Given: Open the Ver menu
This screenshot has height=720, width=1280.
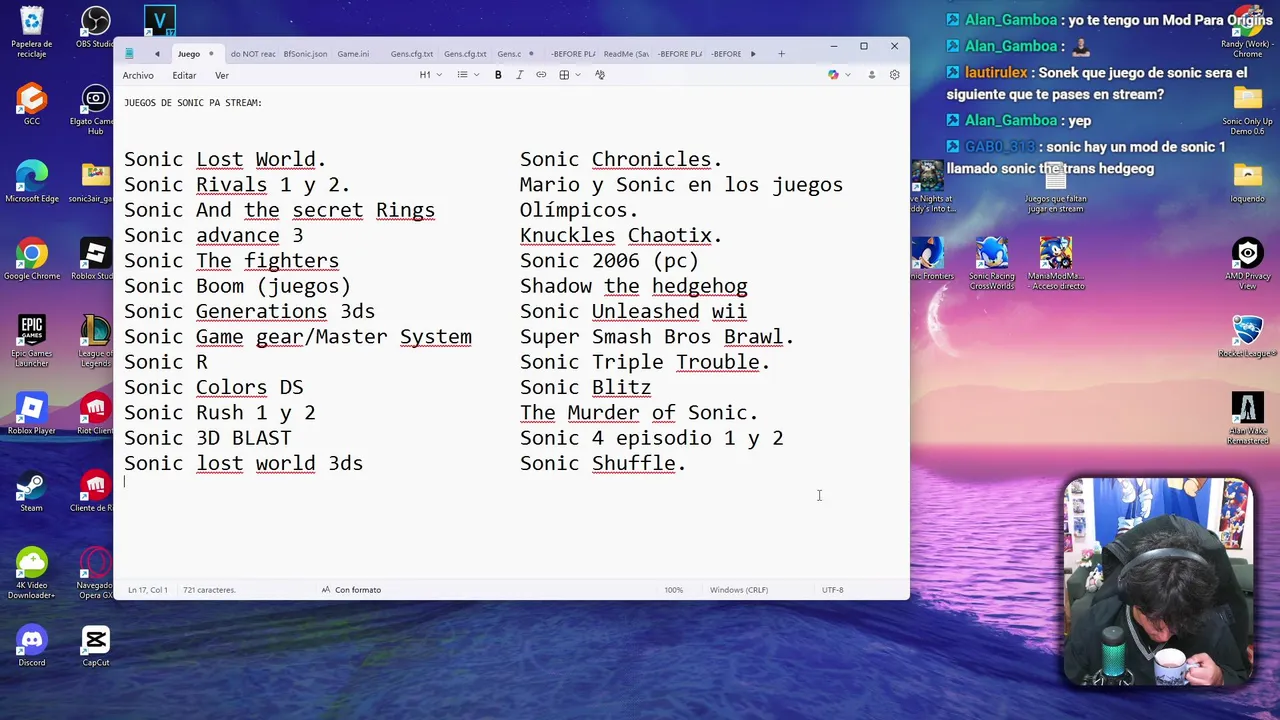Looking at the screenshot, I should [222, 75].
